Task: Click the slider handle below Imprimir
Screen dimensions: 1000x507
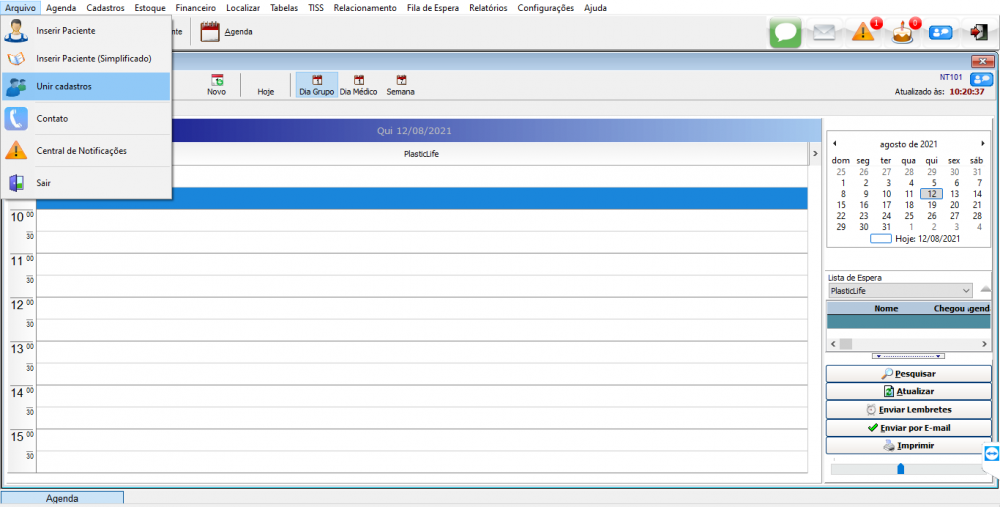Action: (900, 468)
